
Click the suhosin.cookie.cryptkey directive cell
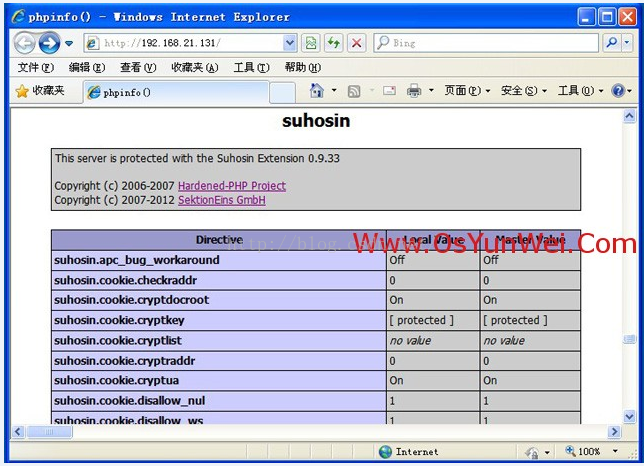coord(219,320)
